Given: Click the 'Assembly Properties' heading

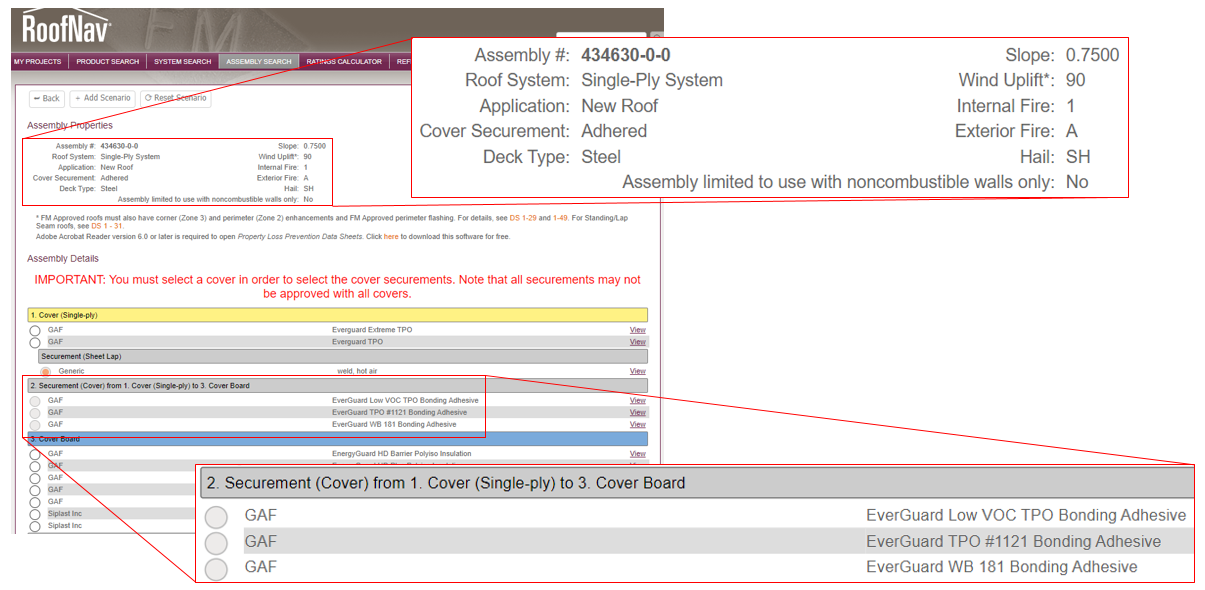Looking at the screenshot, I should click(x=70, y=126).
